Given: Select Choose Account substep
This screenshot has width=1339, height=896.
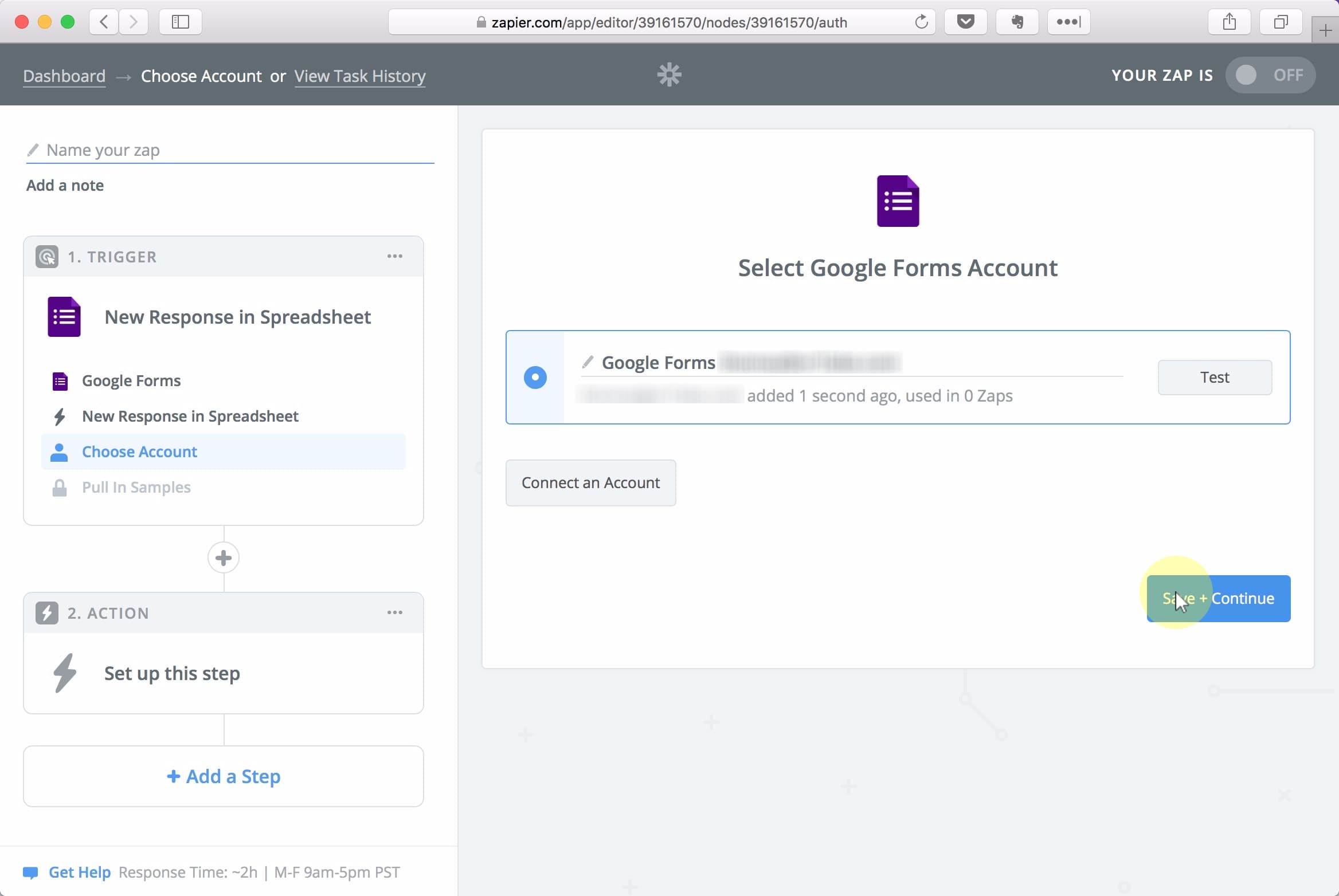Looking at the screenshot, I should (x=224, y=451).
